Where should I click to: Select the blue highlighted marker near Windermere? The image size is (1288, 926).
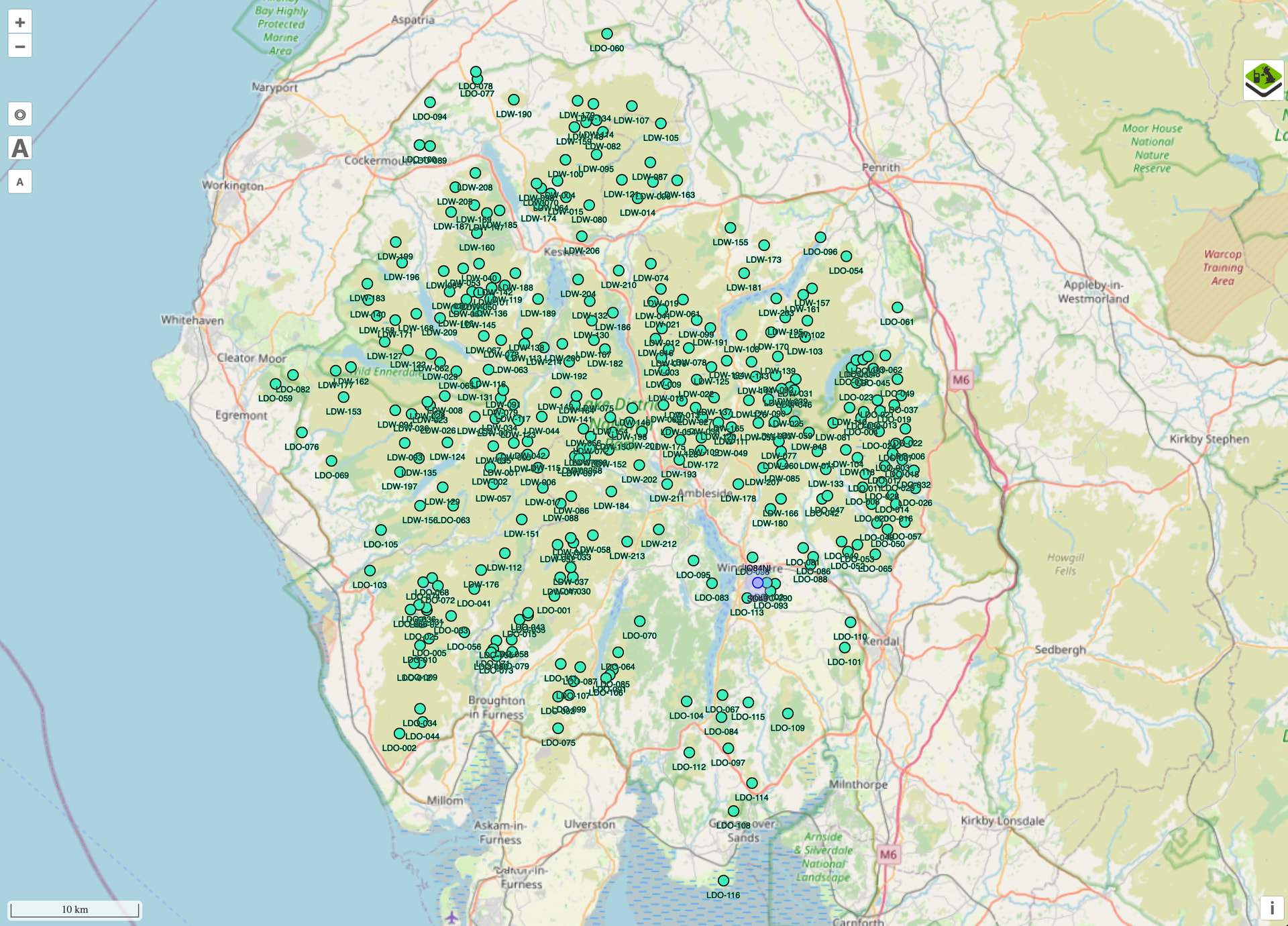(x=757, y=582)
